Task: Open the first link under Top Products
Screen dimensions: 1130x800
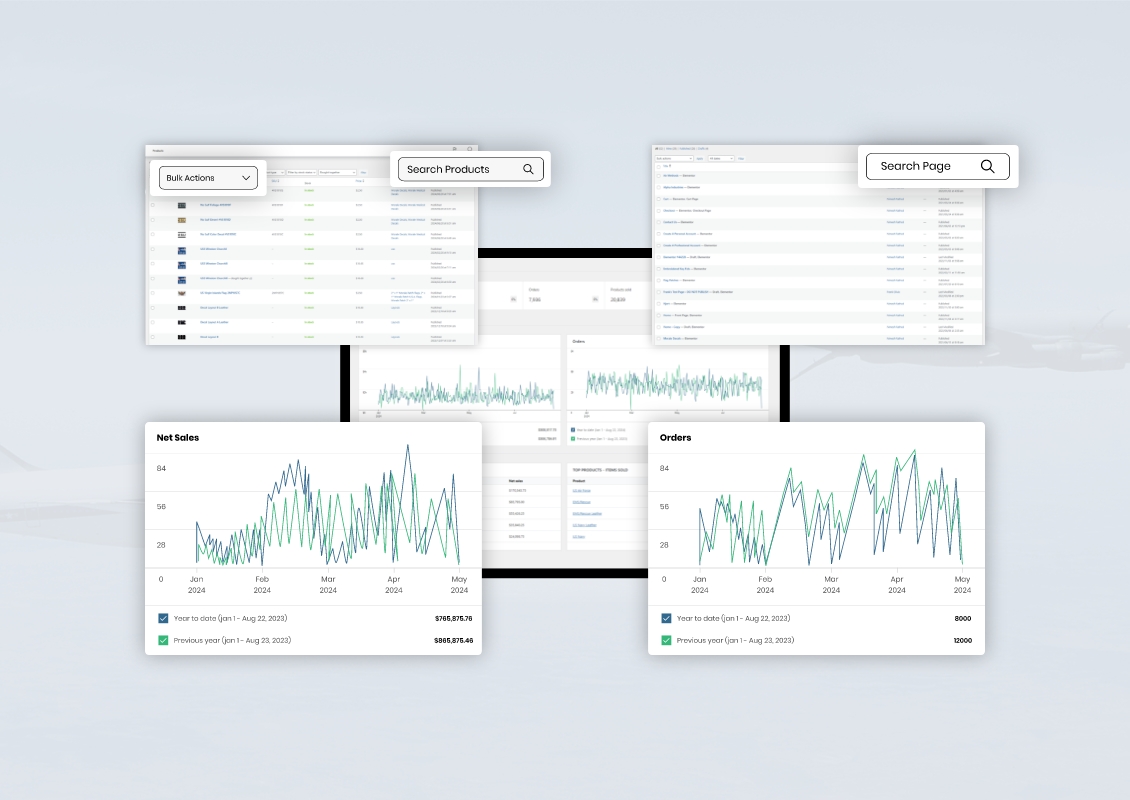Action: click(x=581, y=491)
